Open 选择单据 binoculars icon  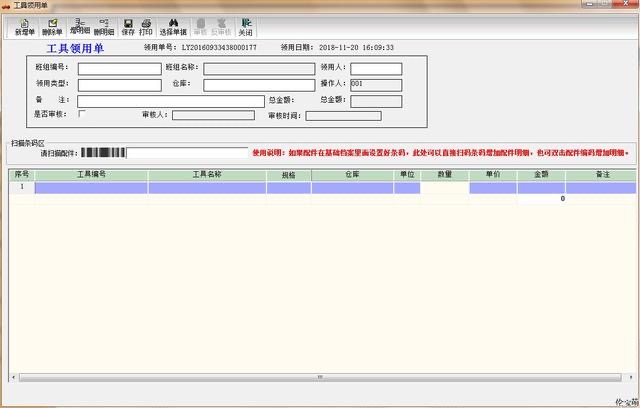[x=173, y=26]
